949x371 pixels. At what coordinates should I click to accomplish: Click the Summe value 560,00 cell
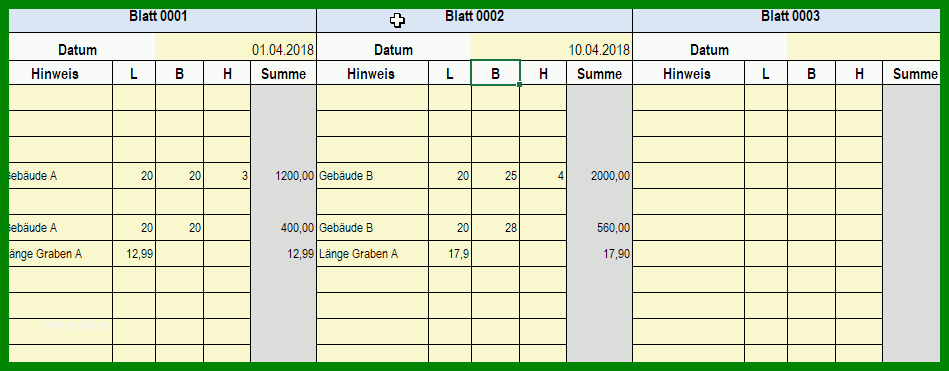point(600,228)
